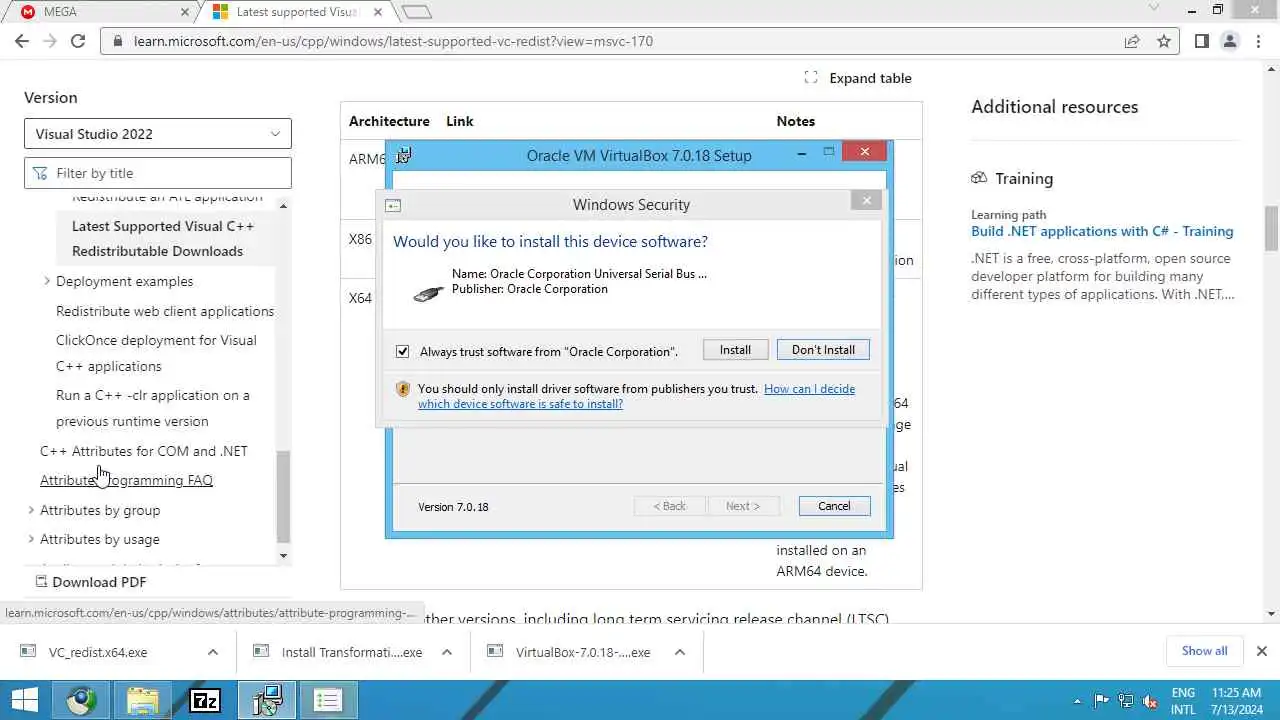
Task: Open Attribute programming FAQ link
Action: coord(126,480)
